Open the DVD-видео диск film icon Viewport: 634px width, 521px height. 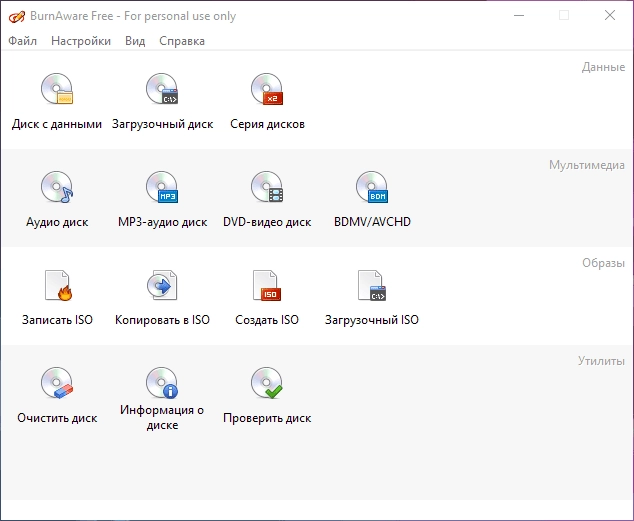pos(267,187)
